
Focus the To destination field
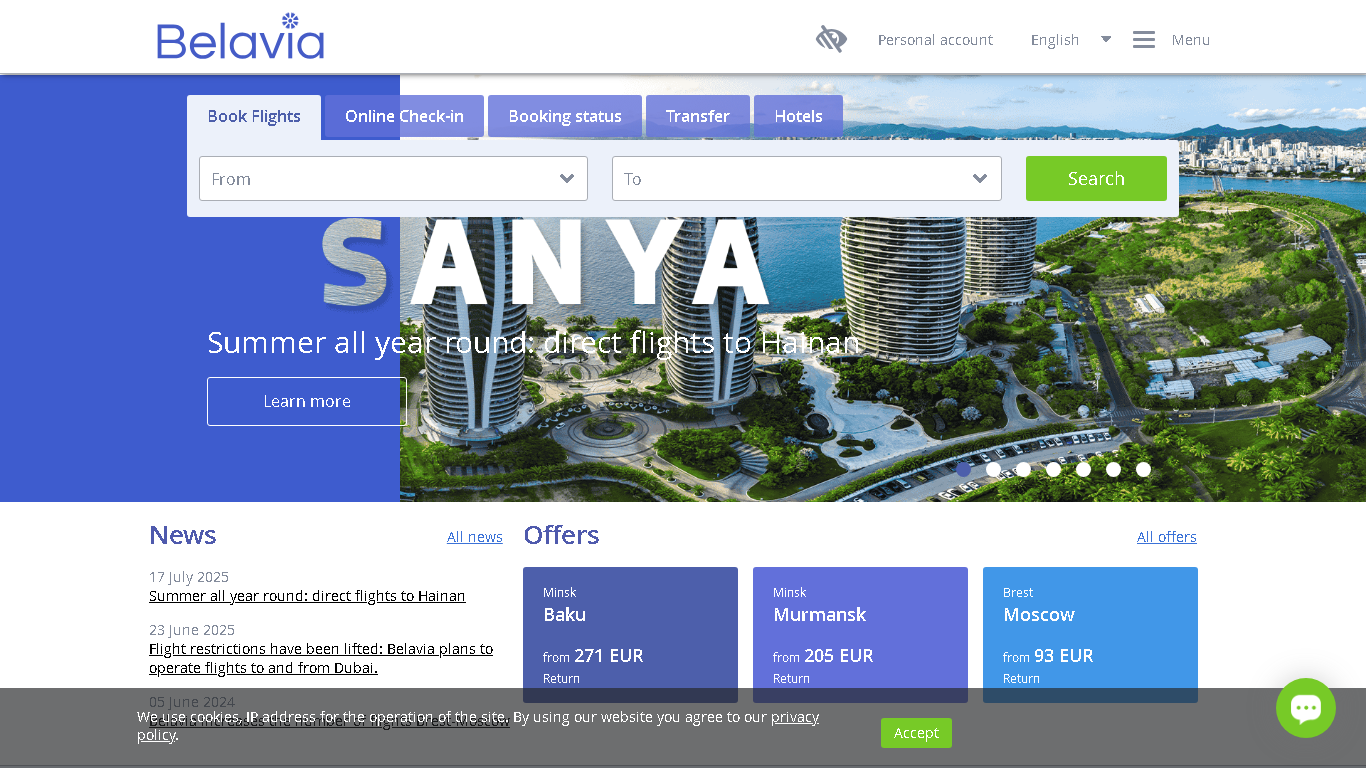pos(807,179)
